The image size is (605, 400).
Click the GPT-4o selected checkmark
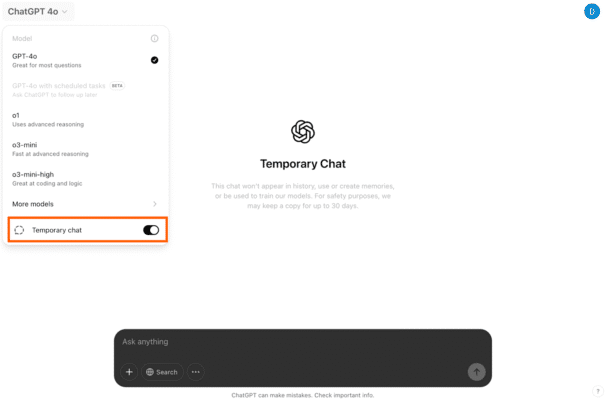(154, 60)
